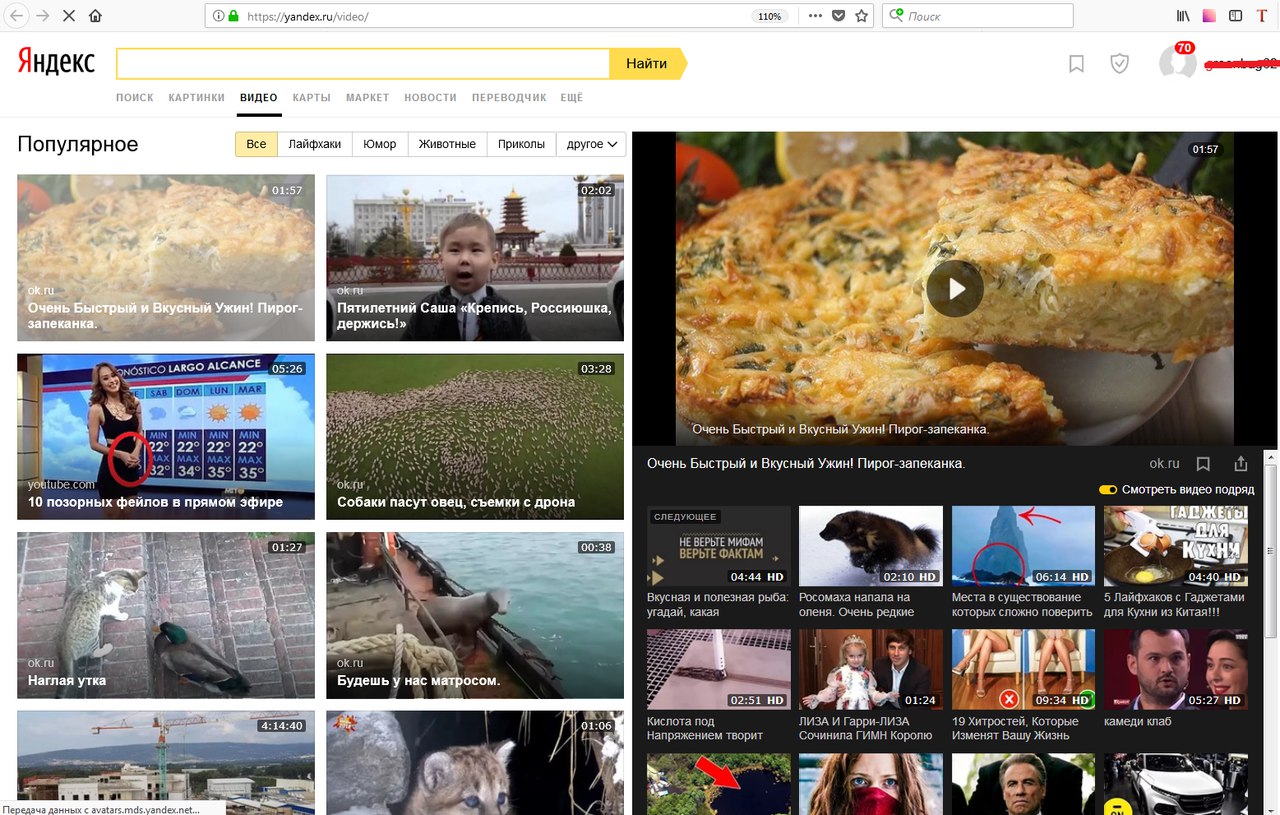The image size is (1280, 815).
Task: Open Yandex bookmarks collection icon in header
Action: 1076,64
